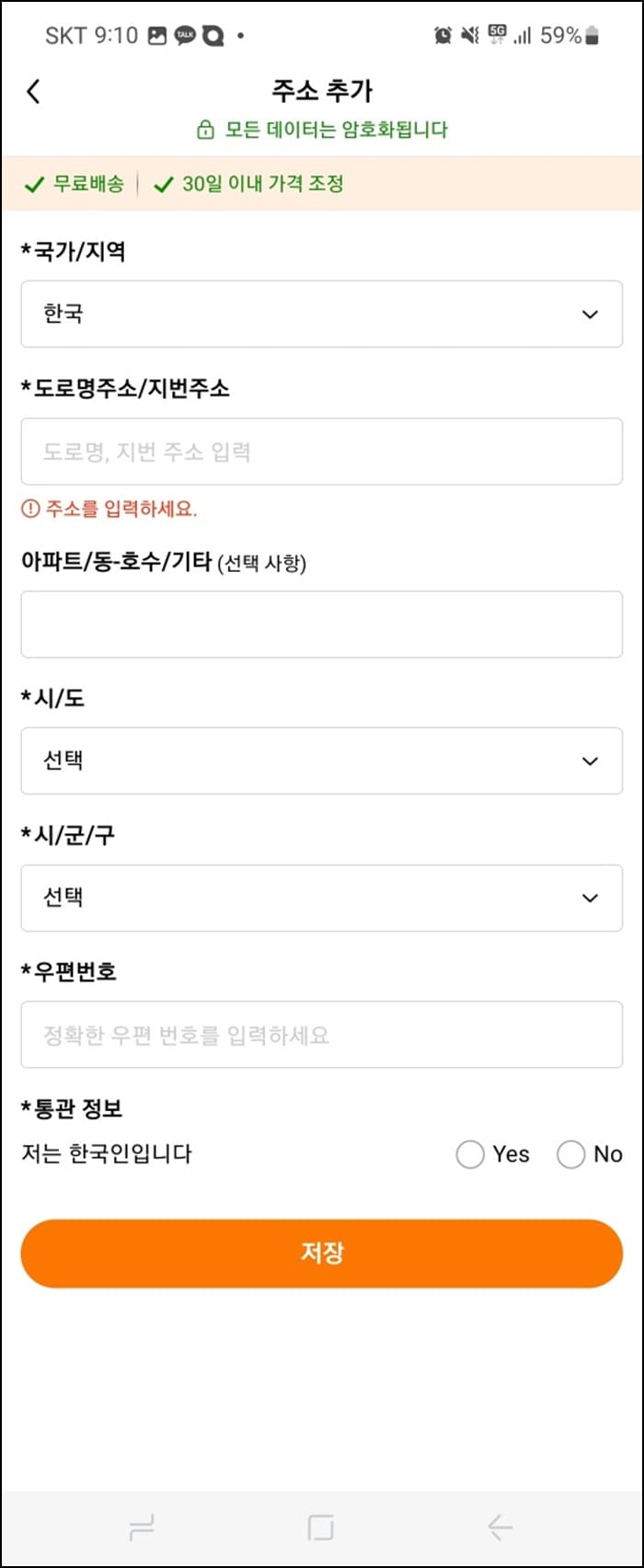Open the 시/군/구 selection dropdown
This screenshot has height=1568, width=644.
(x=322, y=898)
